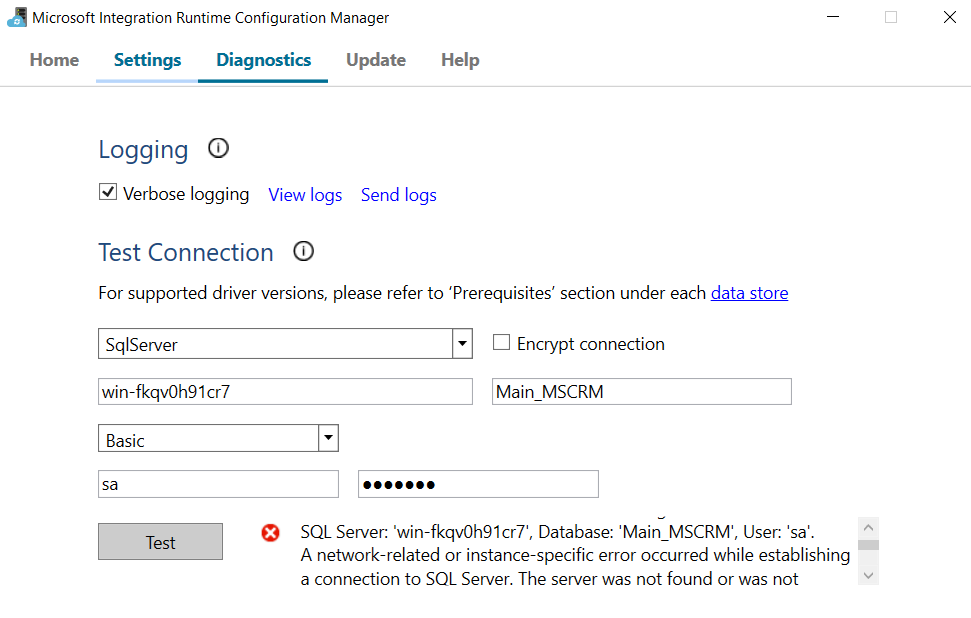Click the database name field with Main_MSCRM

point(642,391)
